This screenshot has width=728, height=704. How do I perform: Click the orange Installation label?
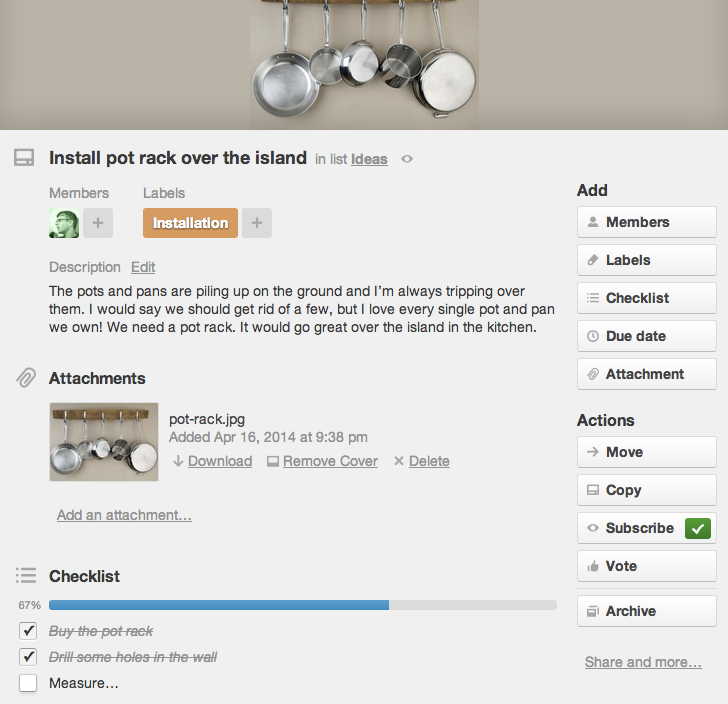190,223
